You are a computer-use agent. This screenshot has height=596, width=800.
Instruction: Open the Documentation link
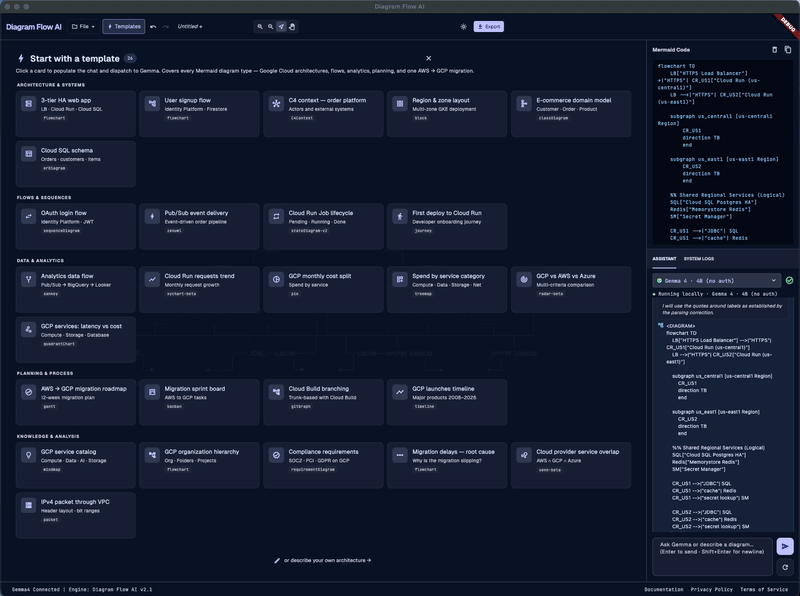pyautogui.click(x=663, y=589)
